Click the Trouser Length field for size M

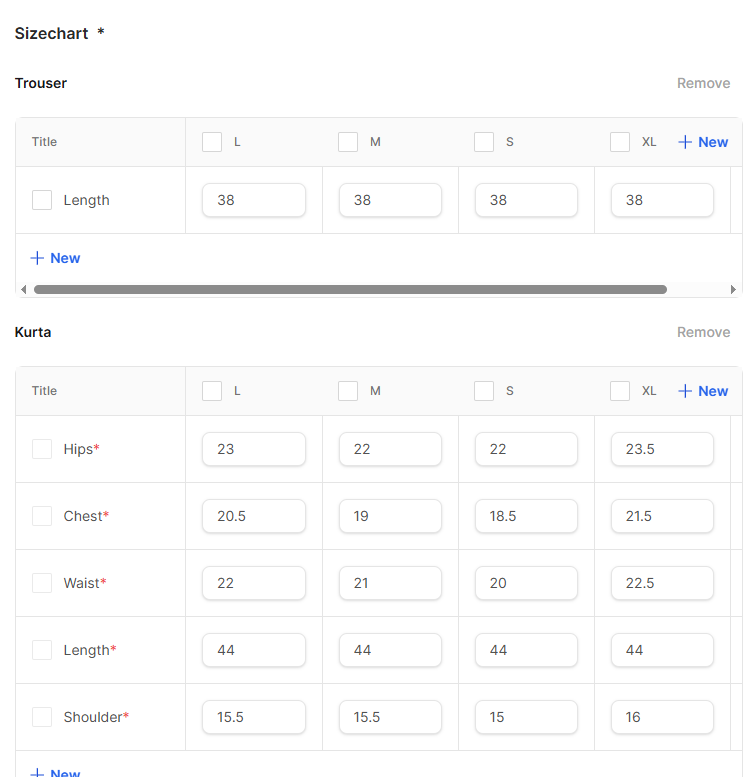[x=390, y=200]
